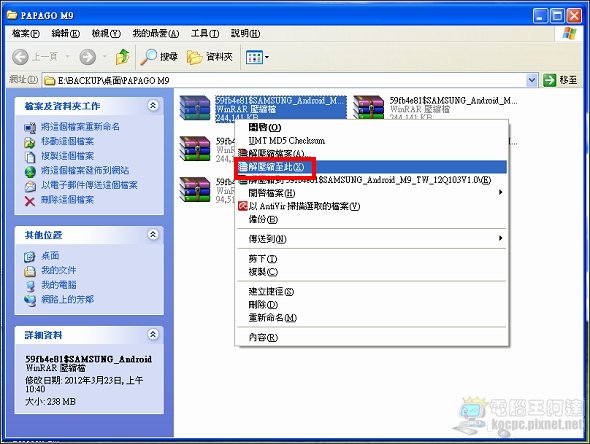Choose 備份(B) menu entry
590x444 pixels.
coord(371,219)
